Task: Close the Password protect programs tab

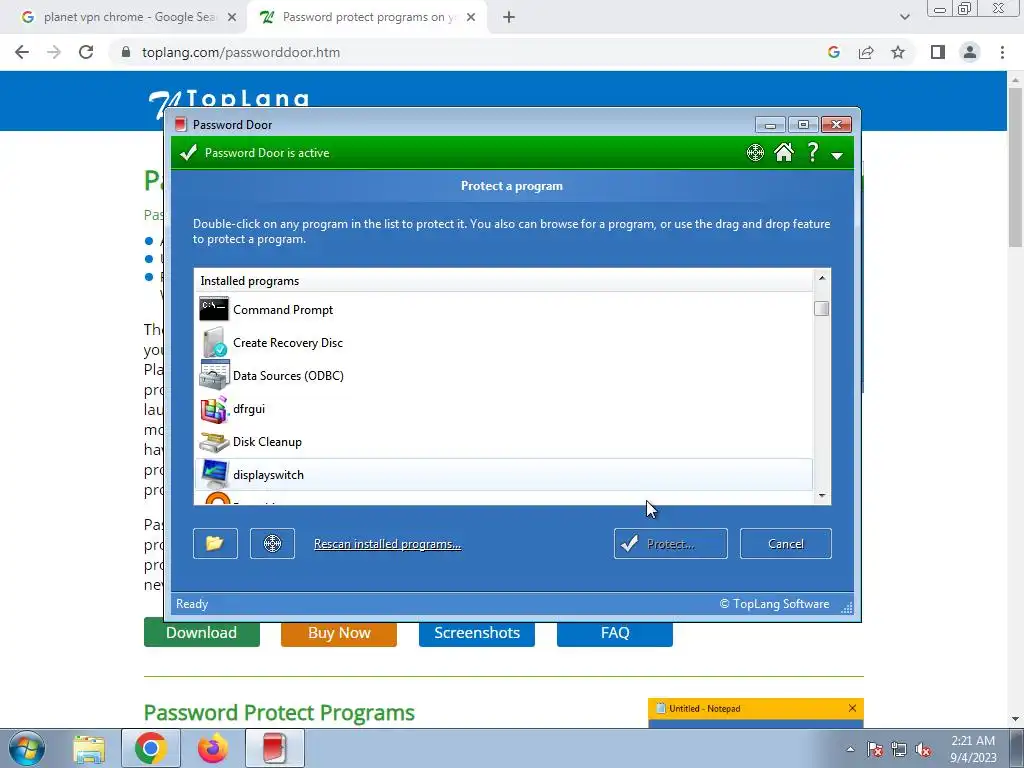Action: click(471, 18)
